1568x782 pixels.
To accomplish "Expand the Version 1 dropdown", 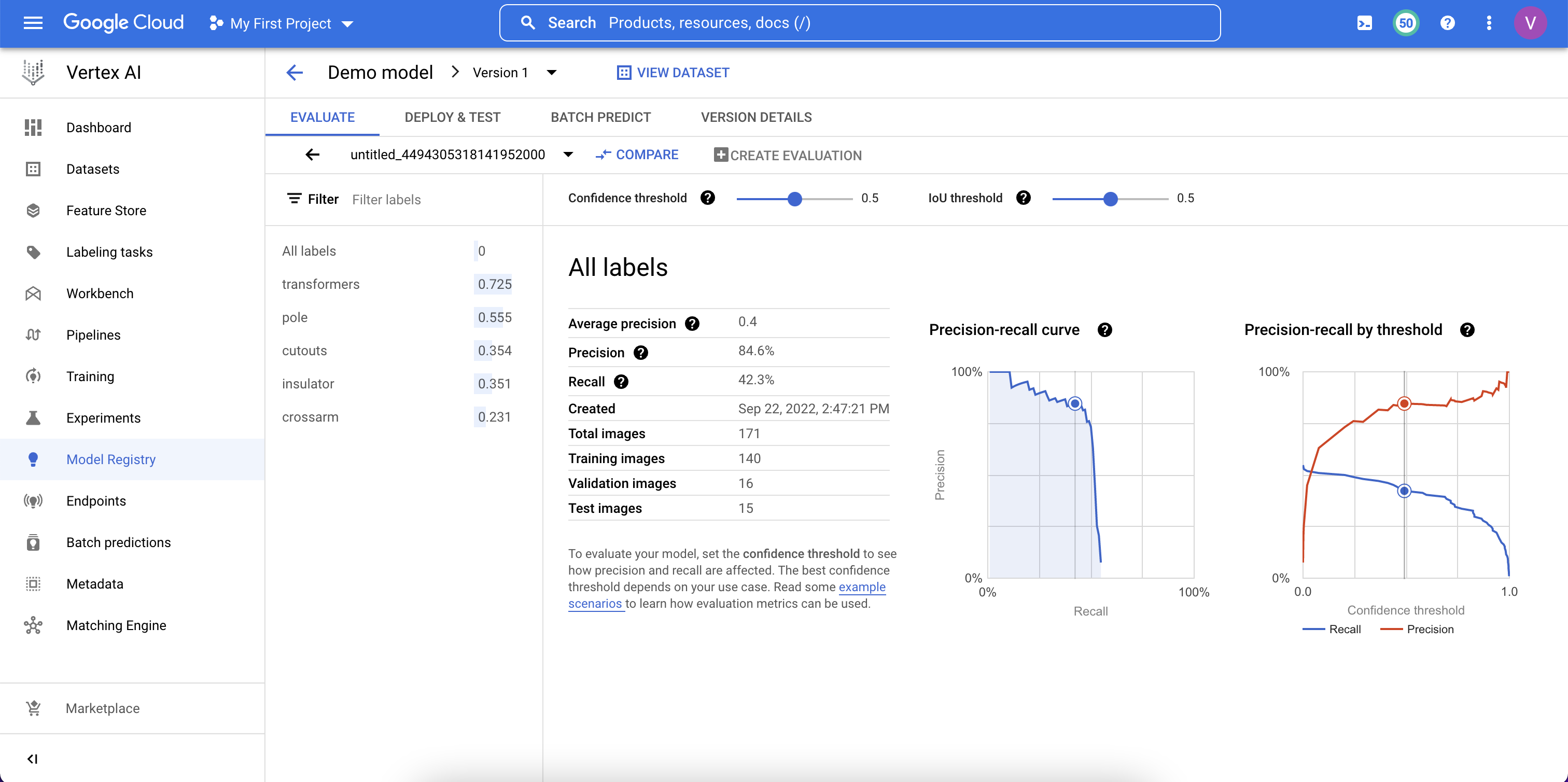I will point(552,73).
